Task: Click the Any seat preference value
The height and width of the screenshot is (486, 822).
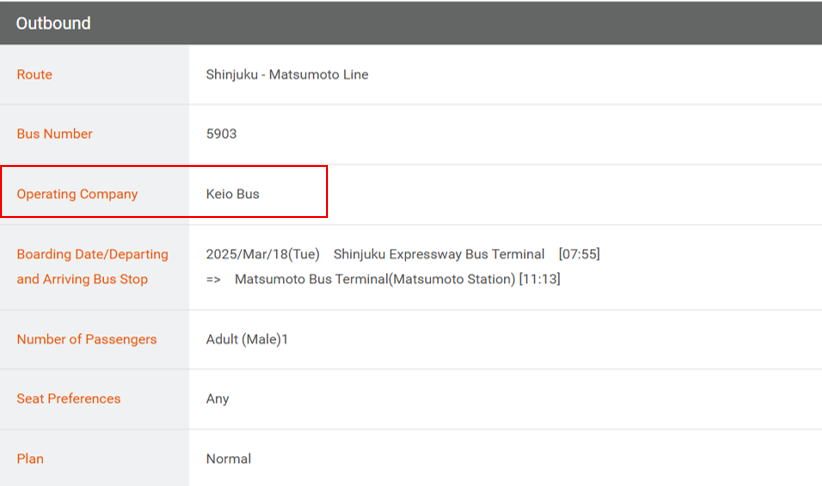Action: click(218, 399)
